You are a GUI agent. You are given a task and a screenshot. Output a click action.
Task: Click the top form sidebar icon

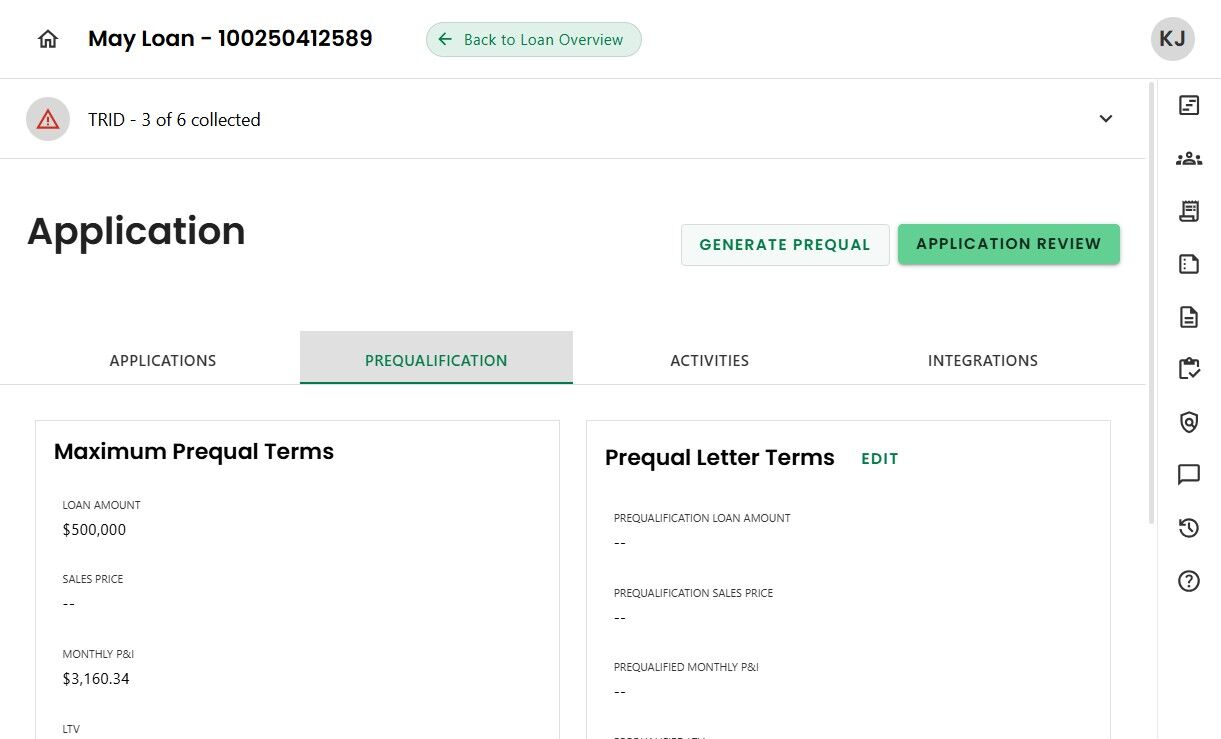pyautogui.click(x=1189, y=105)
